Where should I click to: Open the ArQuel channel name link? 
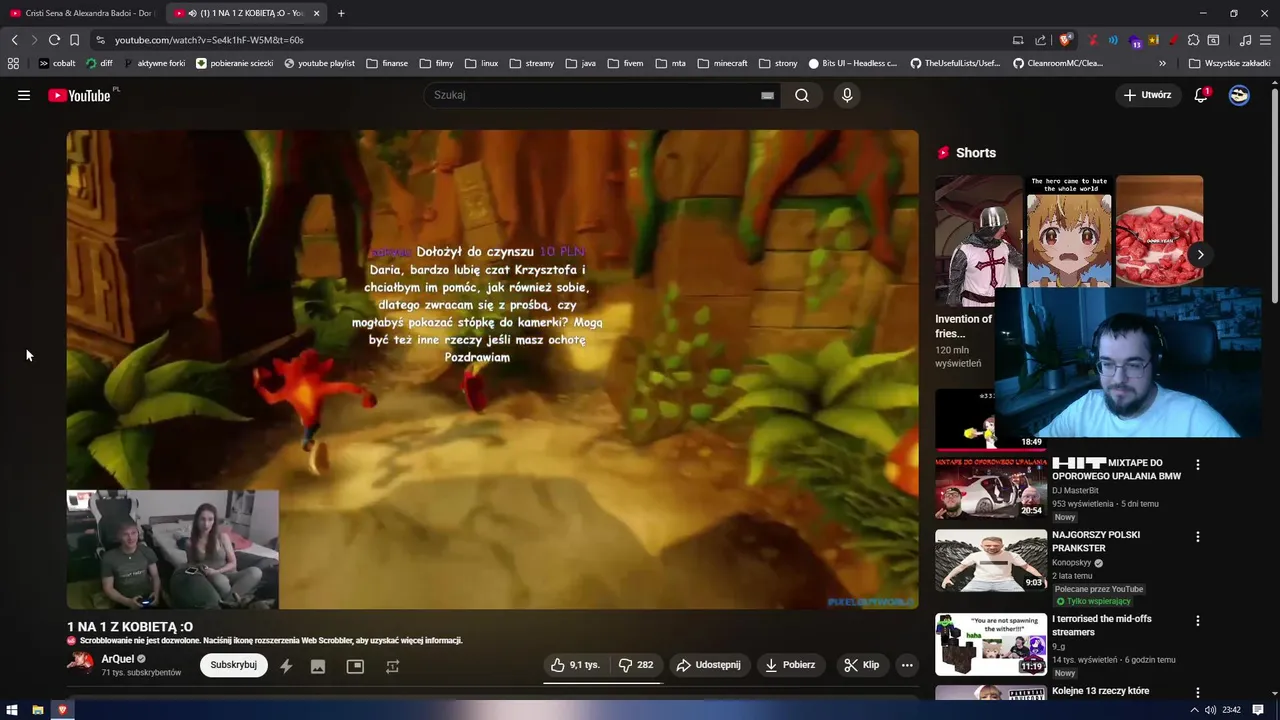117,659
